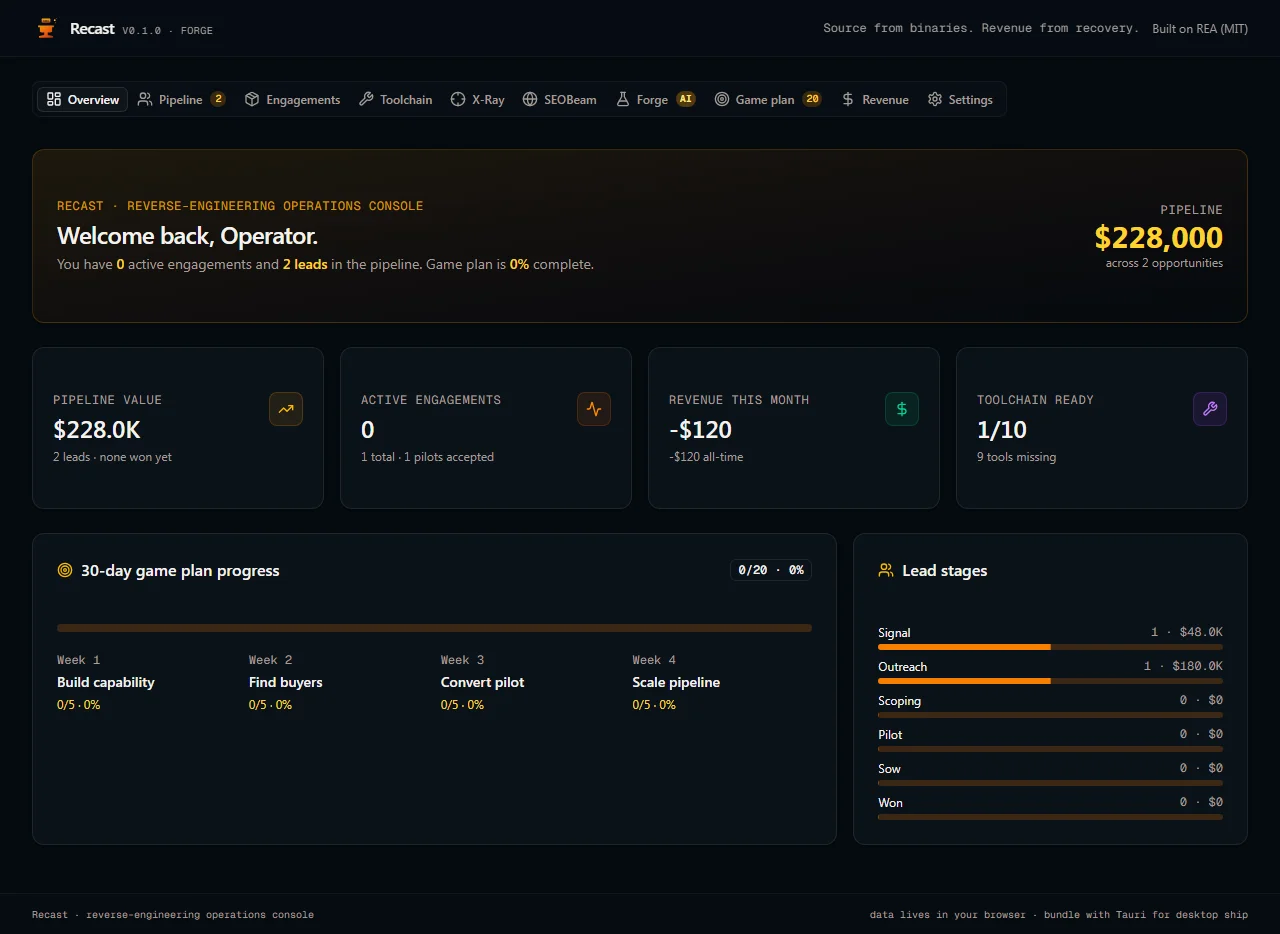The width and height of the screenshot is (1280, 934).
Task: Click the purple wrench icon on Toolchain Ready card
Action: pyautogui.click(x=1210, y=409)
